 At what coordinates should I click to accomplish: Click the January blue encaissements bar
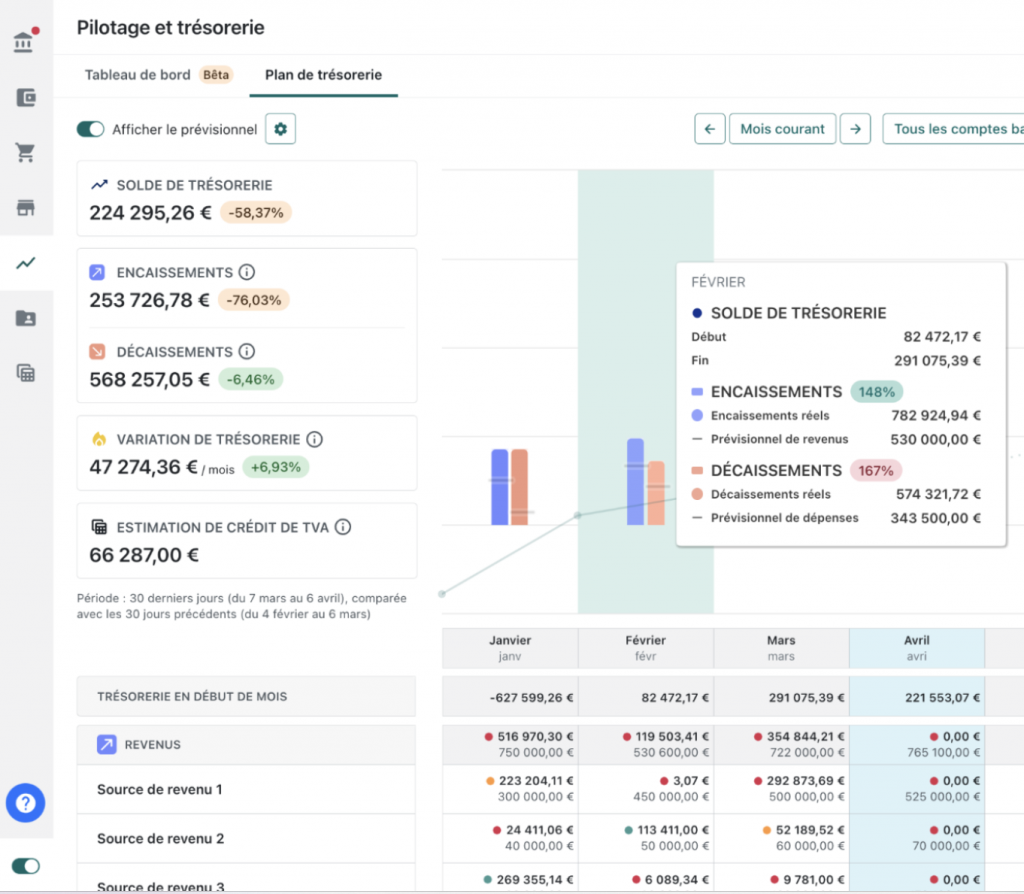(x=499, y=487)
